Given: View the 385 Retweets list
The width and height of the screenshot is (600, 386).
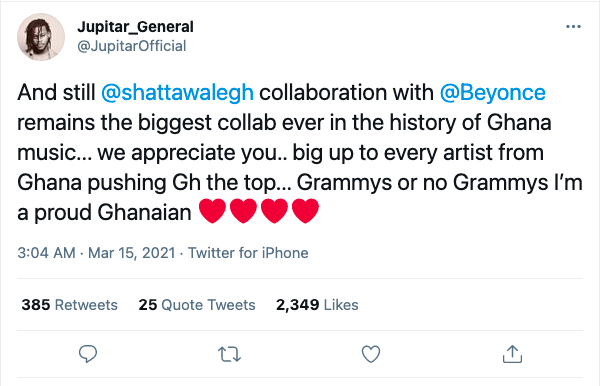Looking at the screenshot, I should pyautogui.click(x=70, y=305).
